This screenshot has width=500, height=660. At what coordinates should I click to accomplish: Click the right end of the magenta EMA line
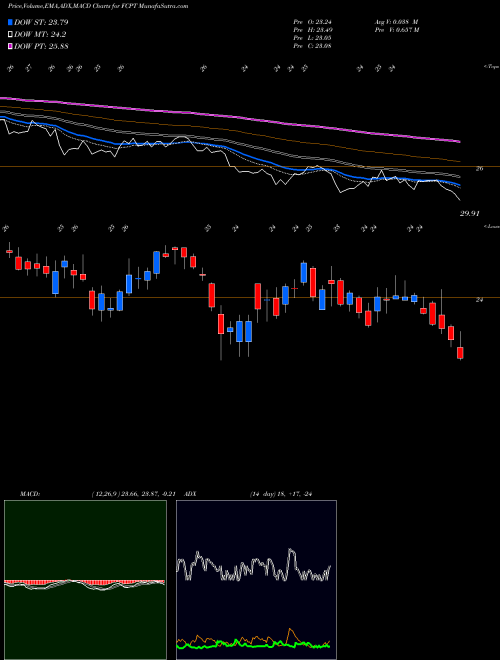pos(458,141)
